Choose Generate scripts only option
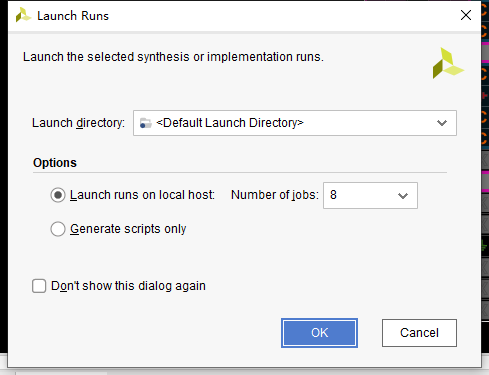489x375 pixels. [58, 229]
